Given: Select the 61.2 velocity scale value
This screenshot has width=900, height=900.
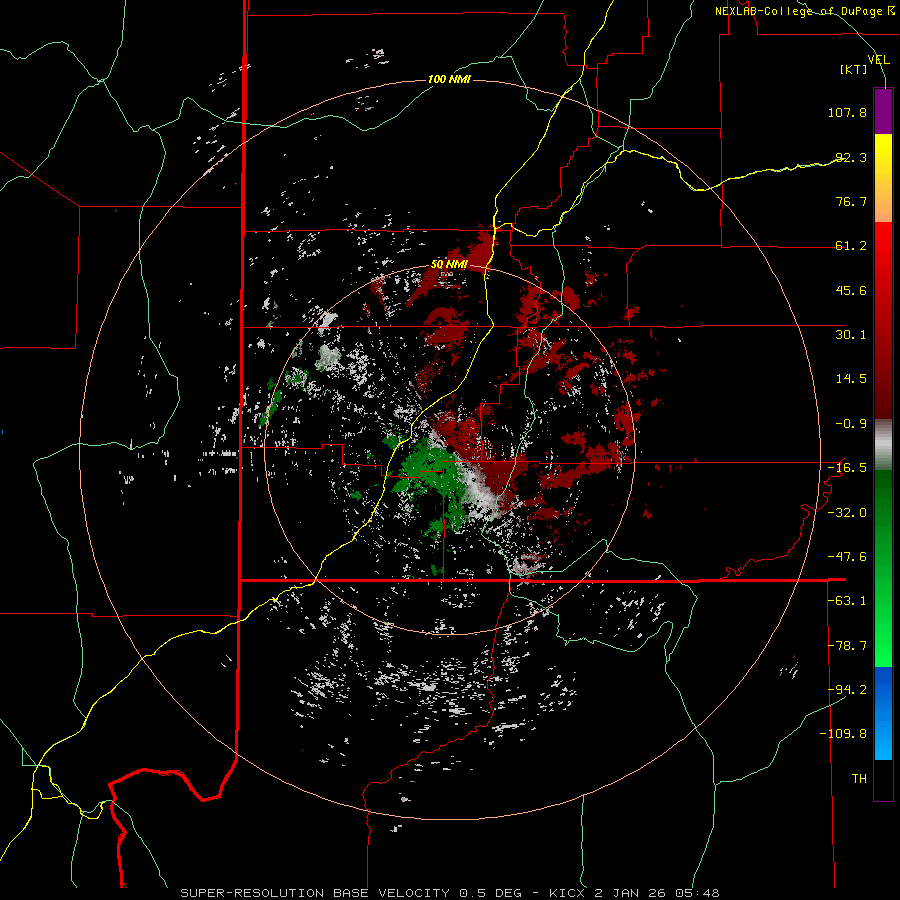Looking at the screenshot, I should (851, 246).
